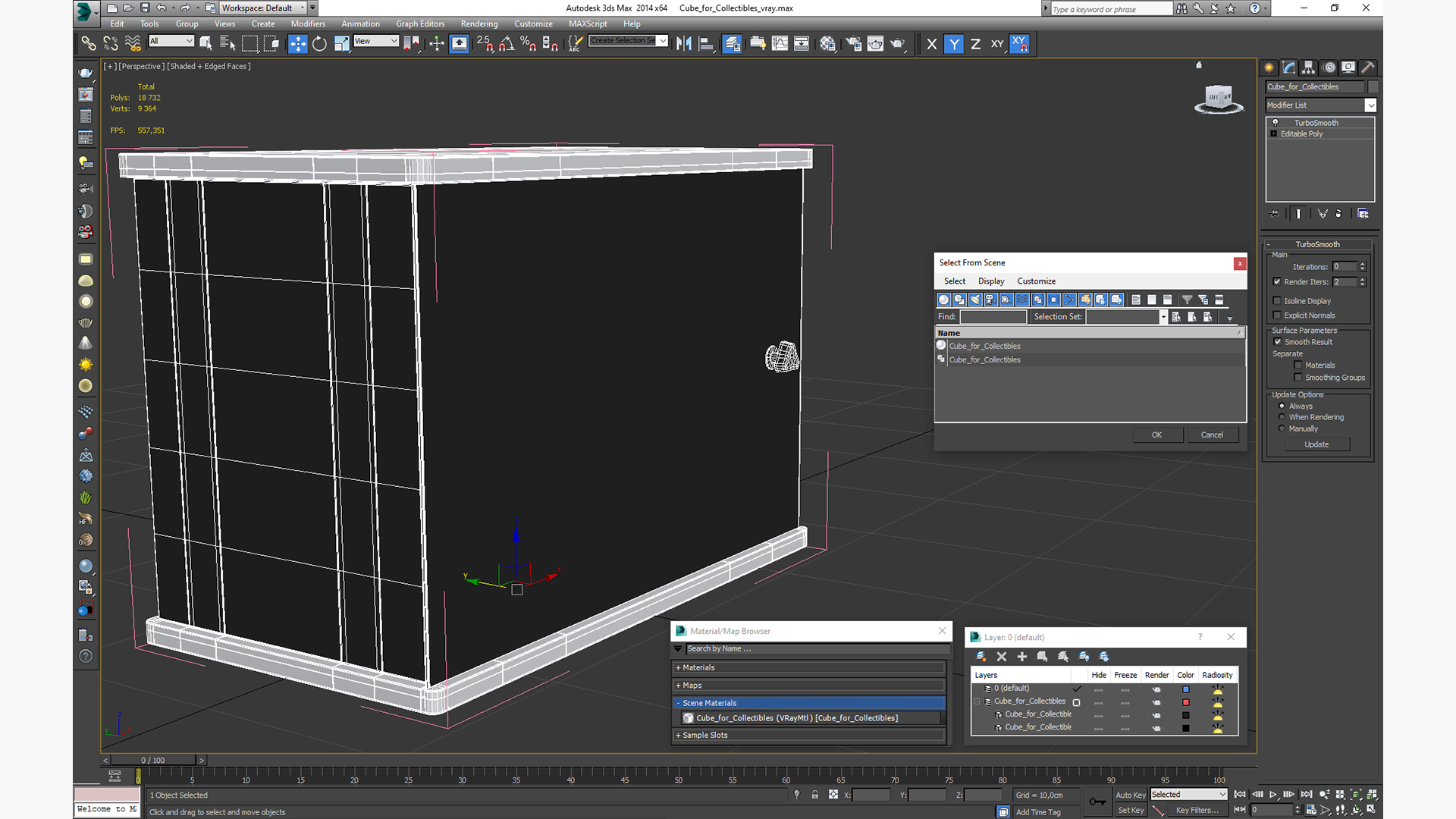1456x819 pixels.
Task: Click the Go to End playback icon
Action: click(x=1307, y=795)
